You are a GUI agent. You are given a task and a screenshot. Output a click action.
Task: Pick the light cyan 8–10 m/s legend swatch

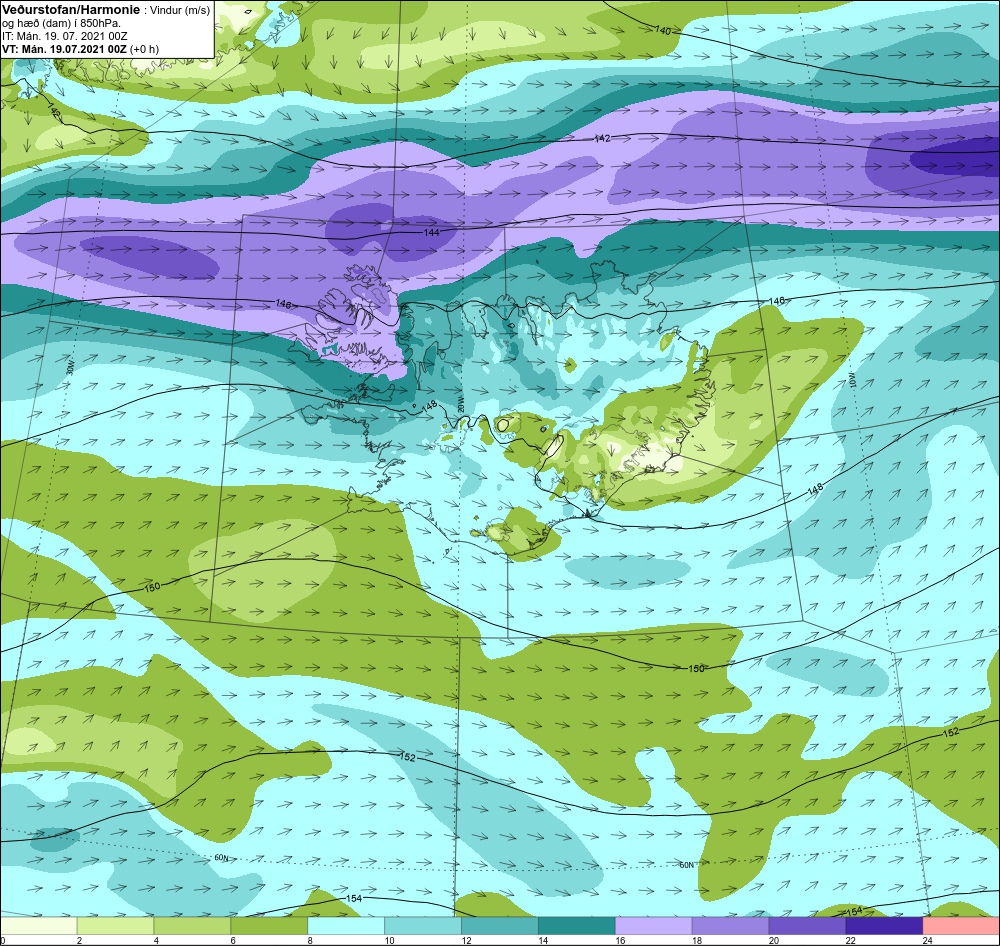click(346, 926)
